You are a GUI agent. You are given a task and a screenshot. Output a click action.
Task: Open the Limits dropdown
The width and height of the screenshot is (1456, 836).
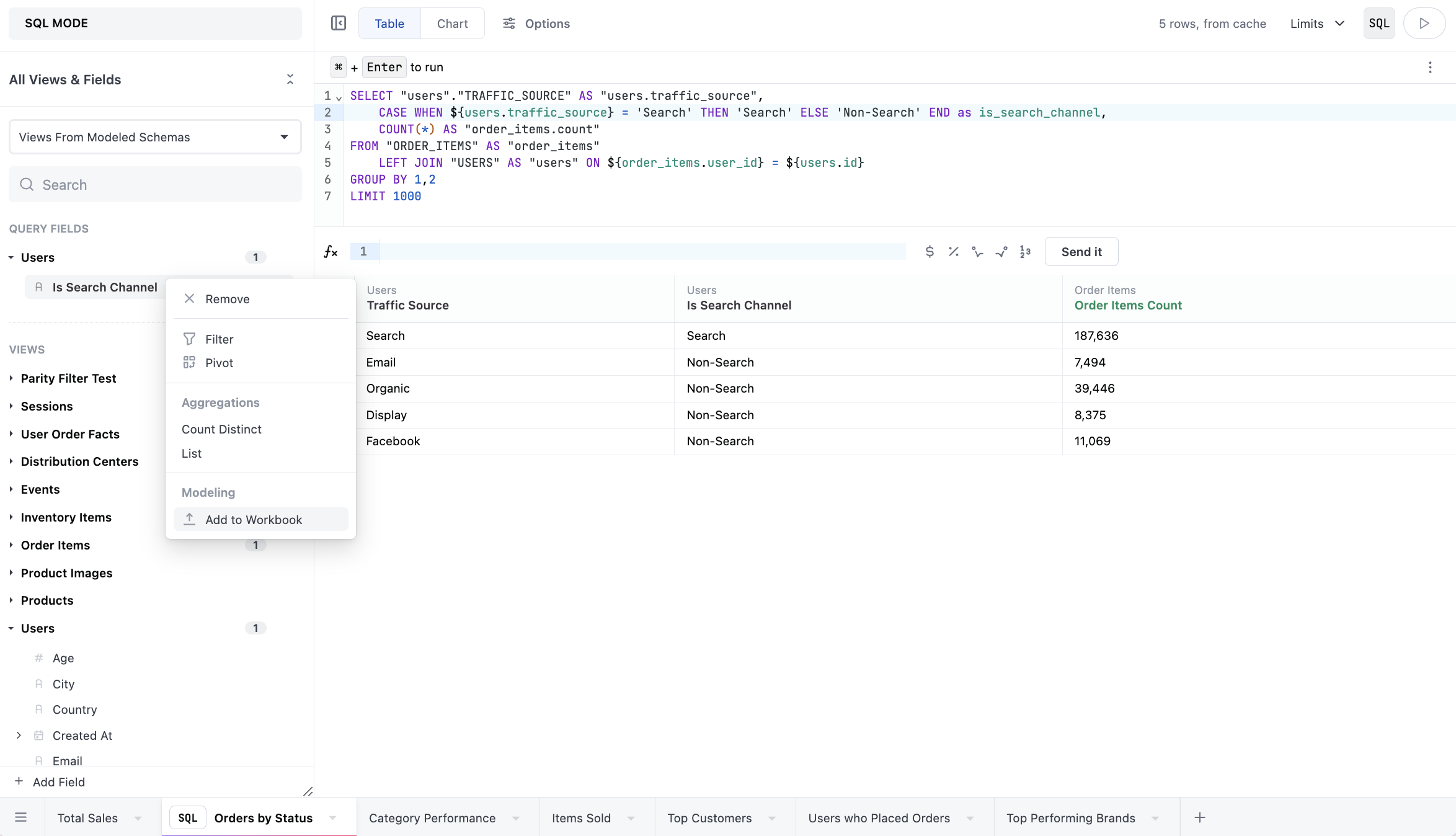point(1316,24)
